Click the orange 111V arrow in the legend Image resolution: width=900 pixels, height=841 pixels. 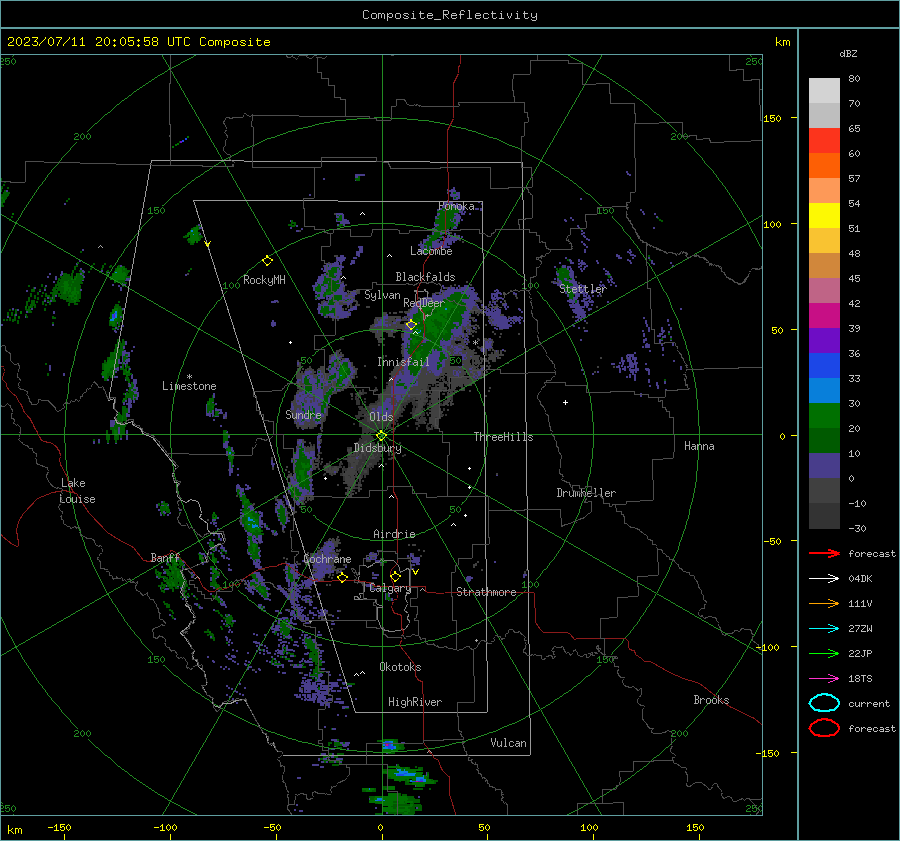(824, 603)
